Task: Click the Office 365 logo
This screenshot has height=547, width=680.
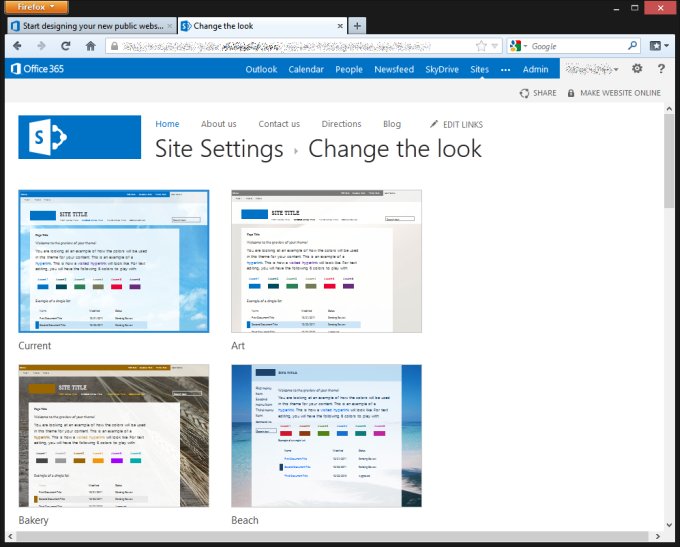Action: [37, 69]
